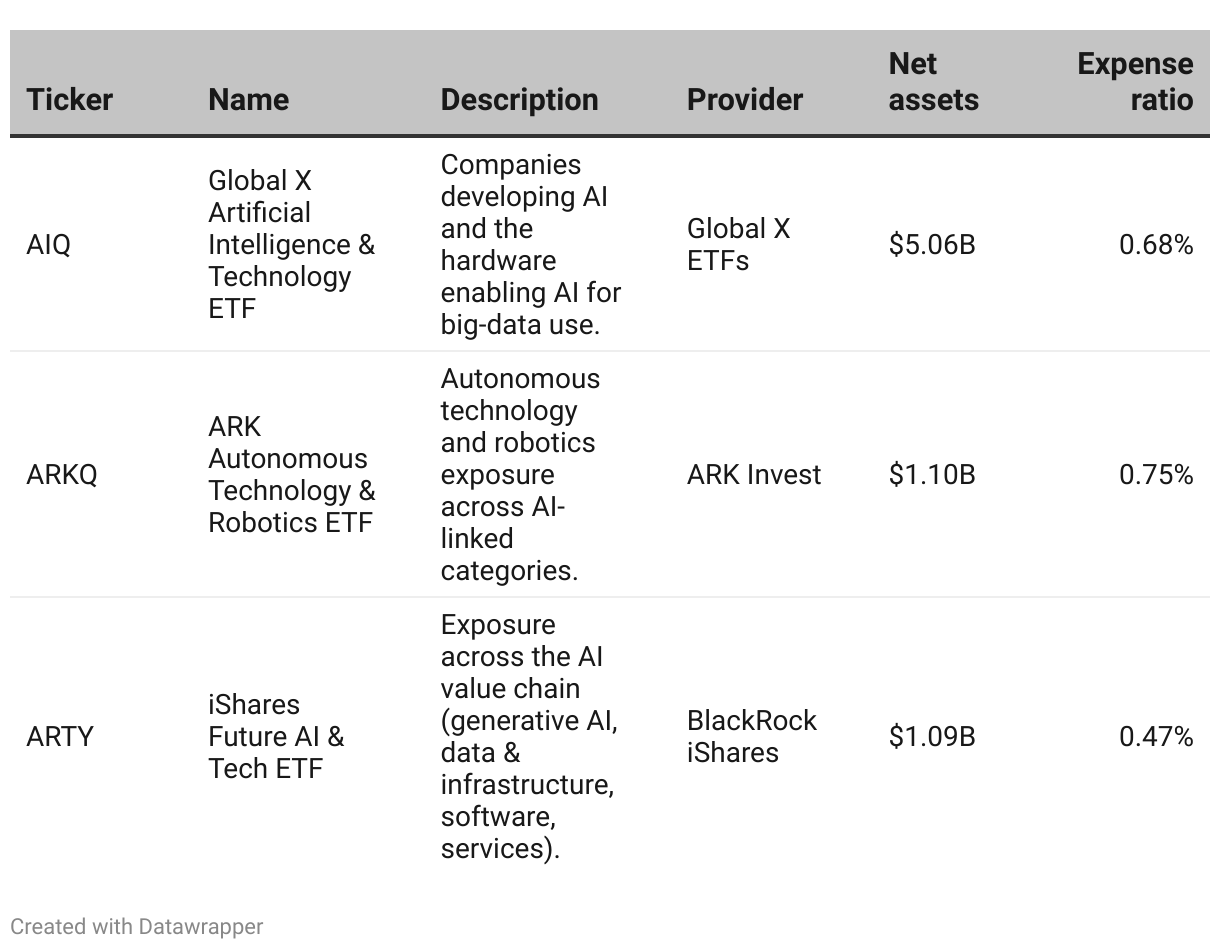The height and width of the screenshot is (950, 1220).
Task: Click the AIQ ticker cell
Action: (49, 245)
